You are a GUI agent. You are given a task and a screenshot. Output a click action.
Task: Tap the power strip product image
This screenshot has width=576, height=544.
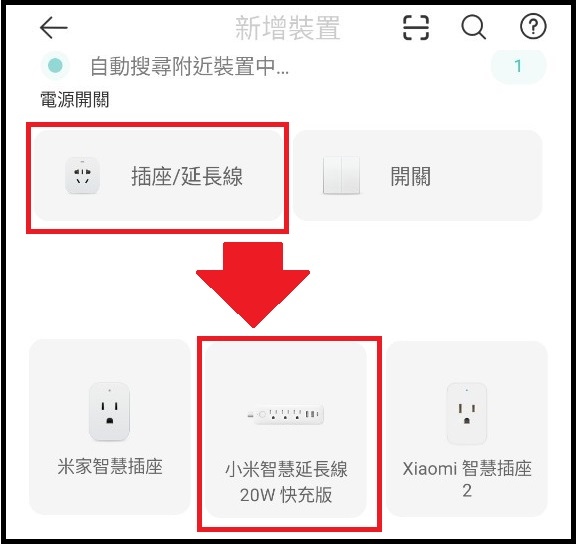[x=285, y=415]
